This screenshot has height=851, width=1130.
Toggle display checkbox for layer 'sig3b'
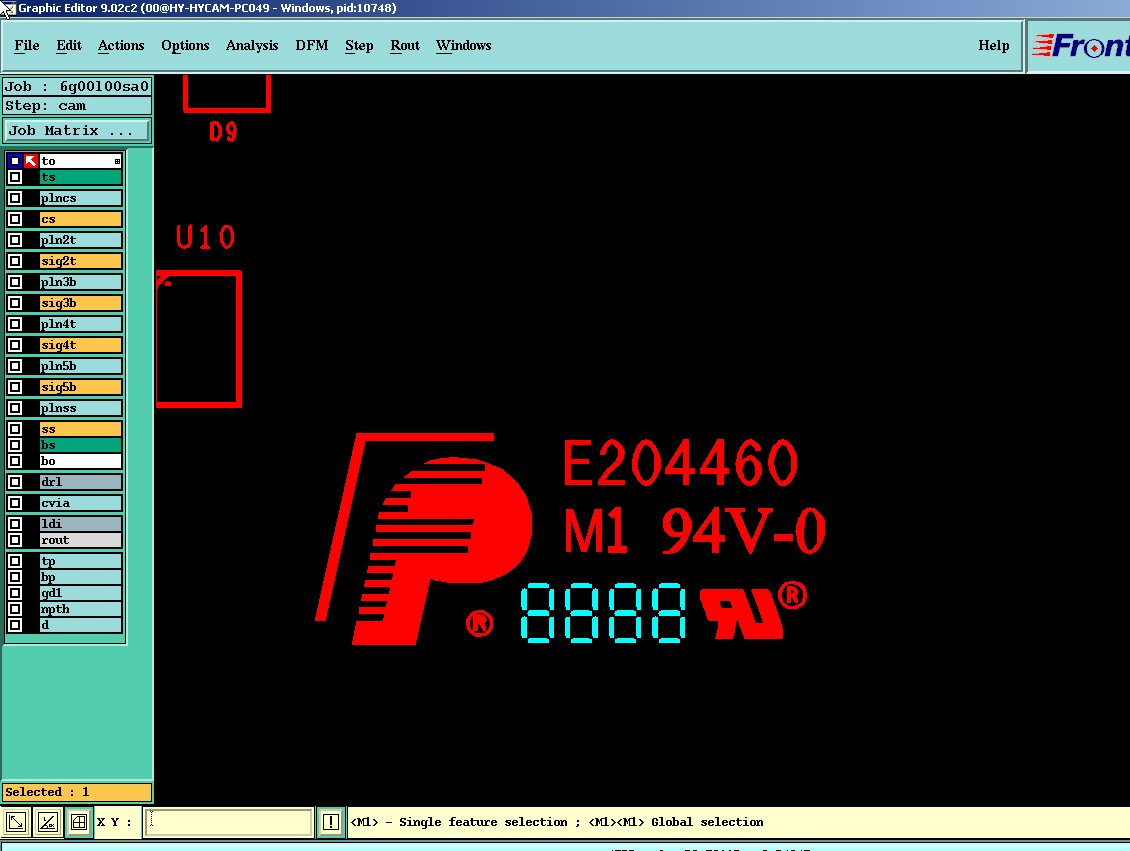[14, 303]
